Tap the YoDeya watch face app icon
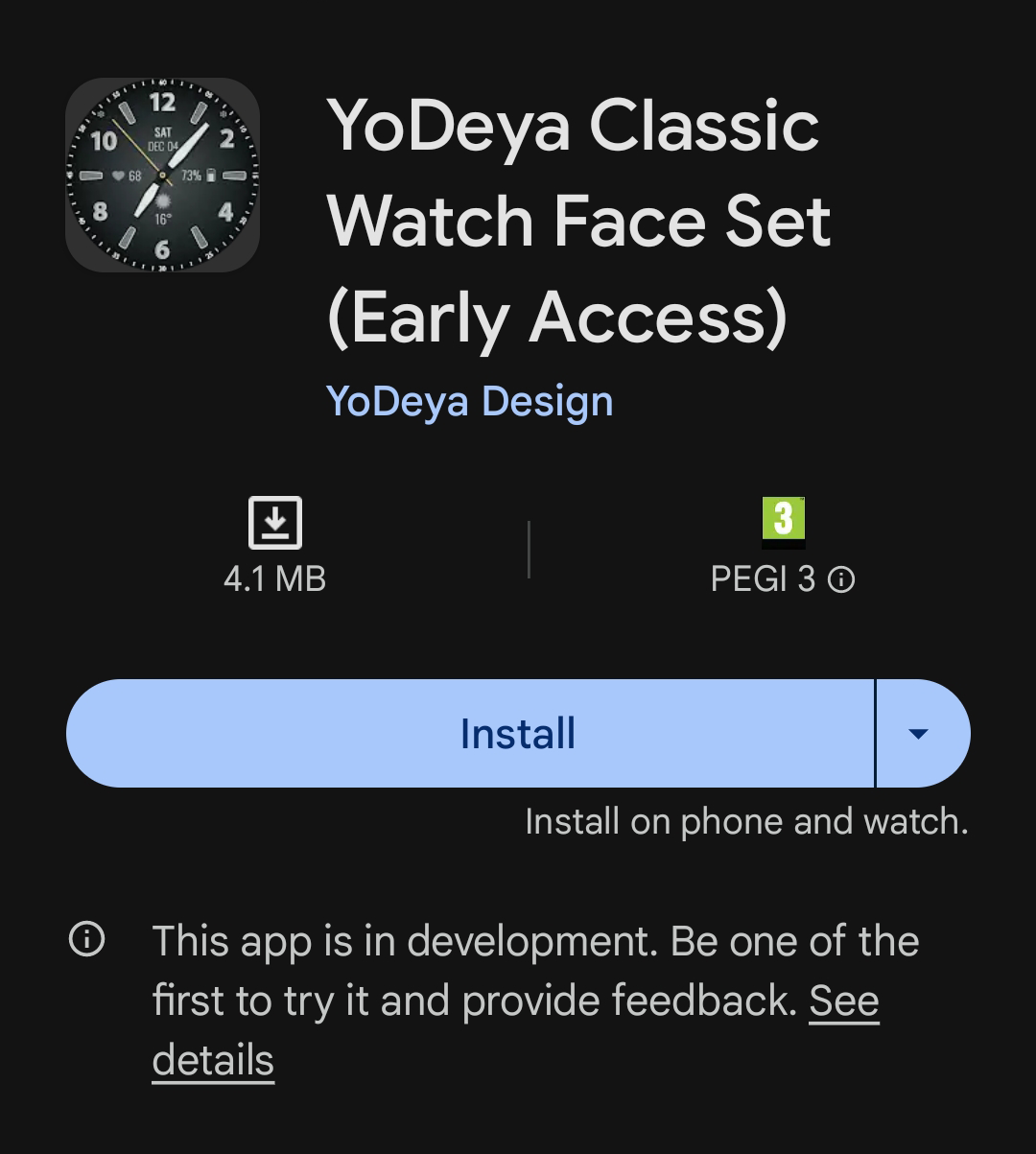 (x=162, y=175)
